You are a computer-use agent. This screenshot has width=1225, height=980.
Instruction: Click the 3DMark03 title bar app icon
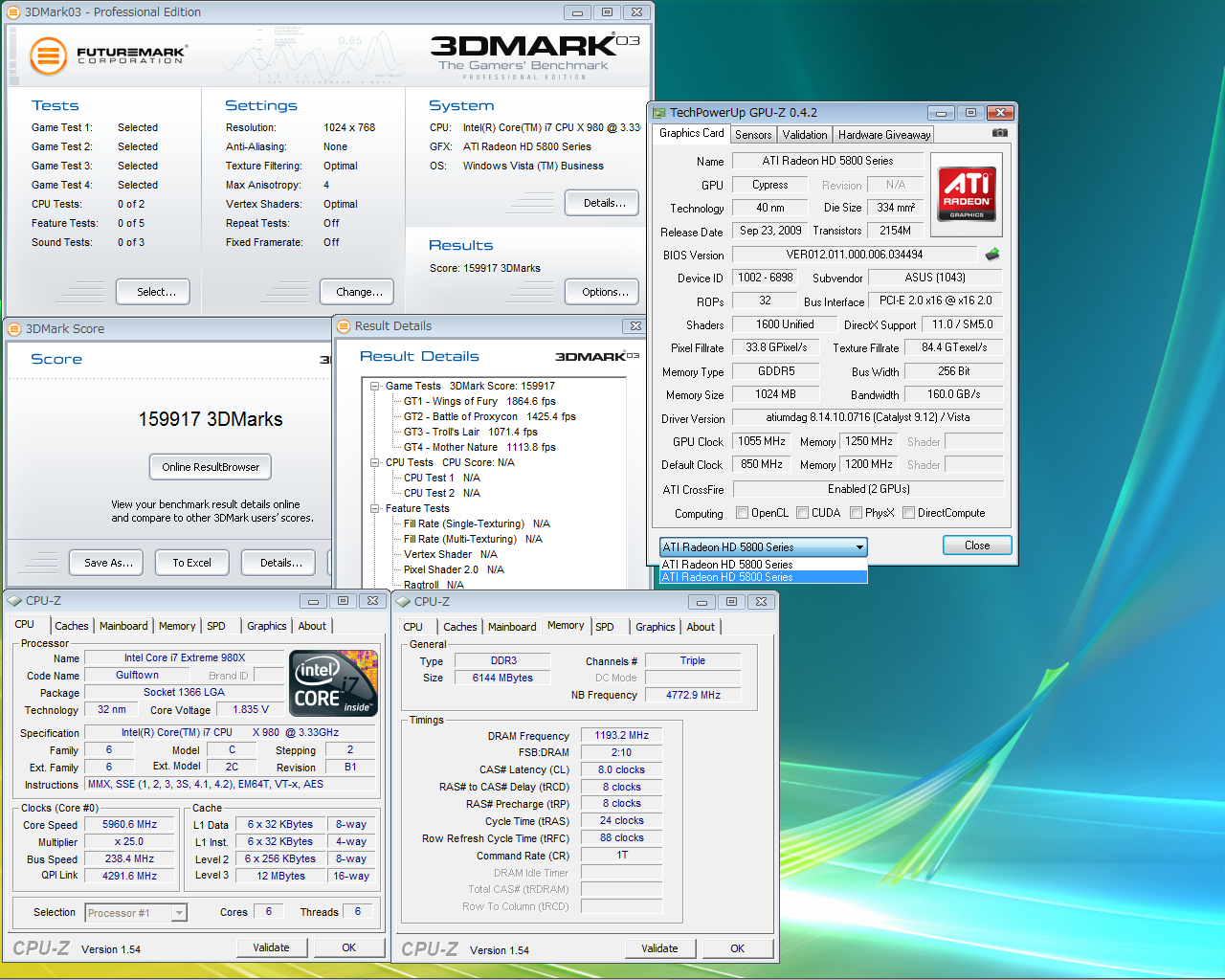click(13, 11)
